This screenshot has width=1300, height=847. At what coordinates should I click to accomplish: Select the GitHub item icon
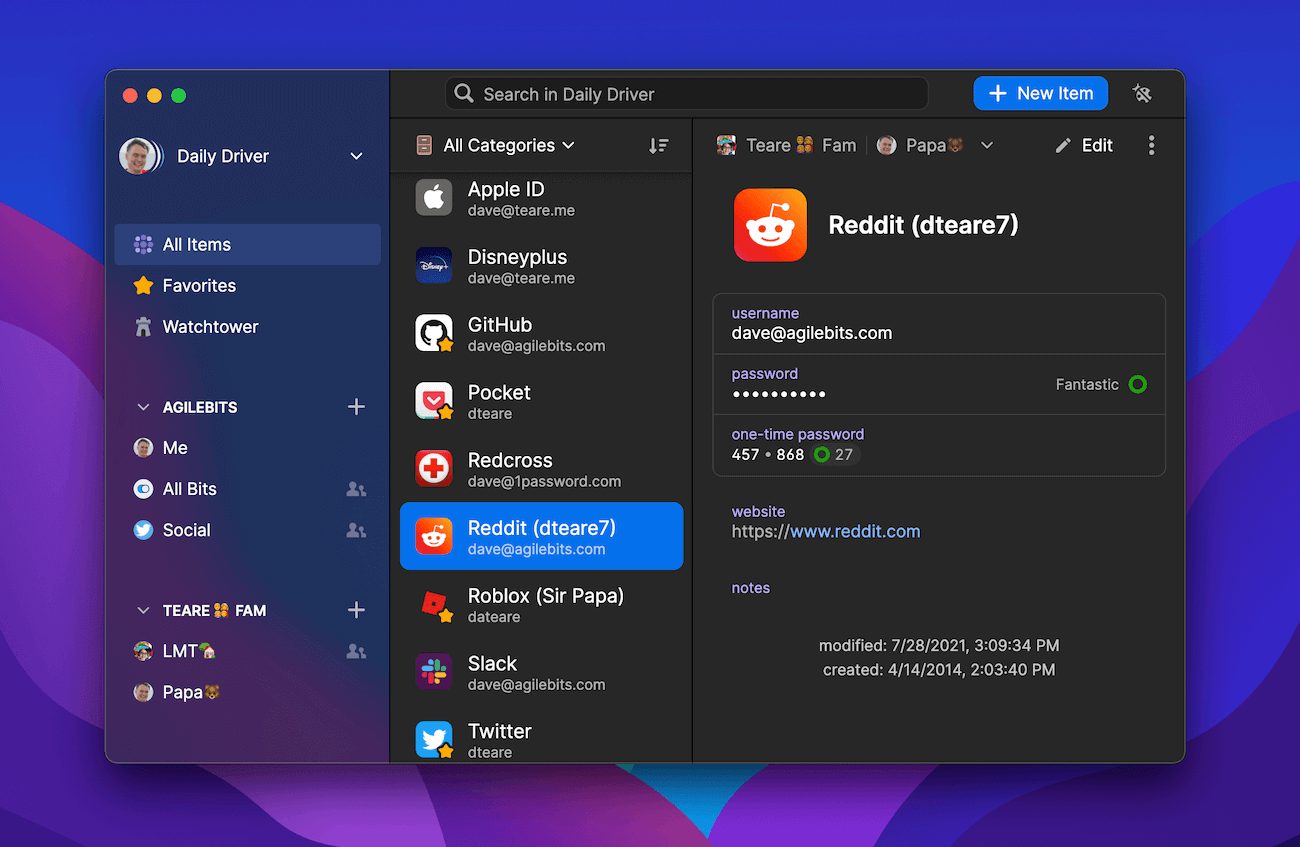tap(433, 334)
